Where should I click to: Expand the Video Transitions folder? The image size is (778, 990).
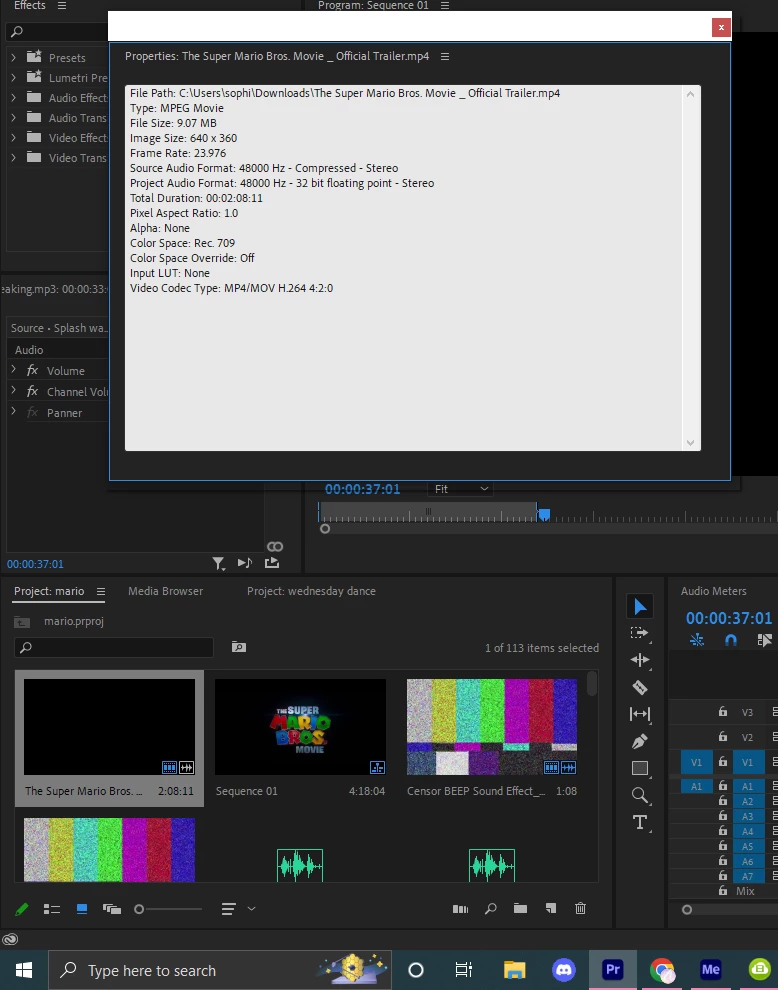13,157
